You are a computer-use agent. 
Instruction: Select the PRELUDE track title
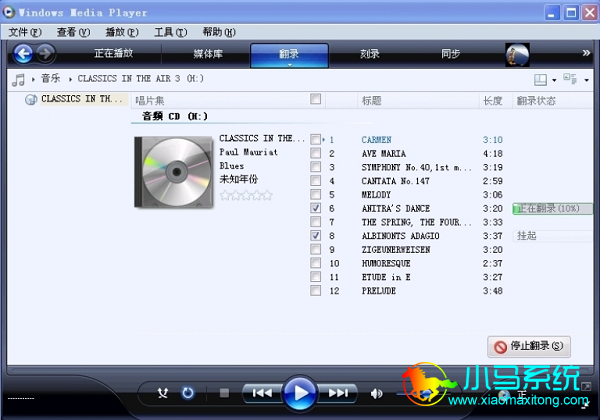coord(379,291)
